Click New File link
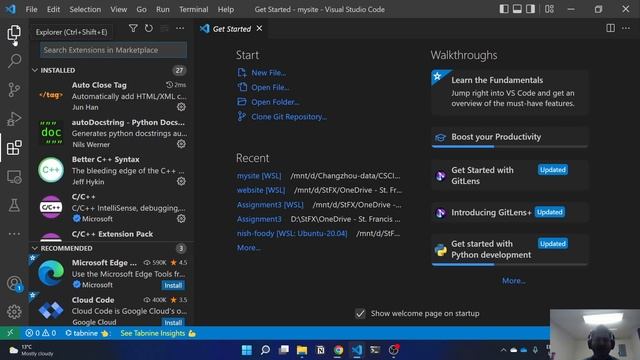The height and width of the screenshot is (360, 640). [x=268, y=73]
